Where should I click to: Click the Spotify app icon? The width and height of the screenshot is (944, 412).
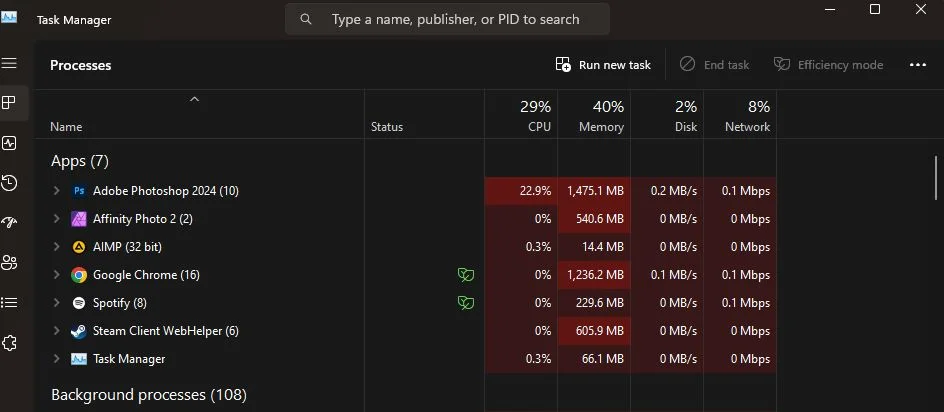[x=79, y=303]
